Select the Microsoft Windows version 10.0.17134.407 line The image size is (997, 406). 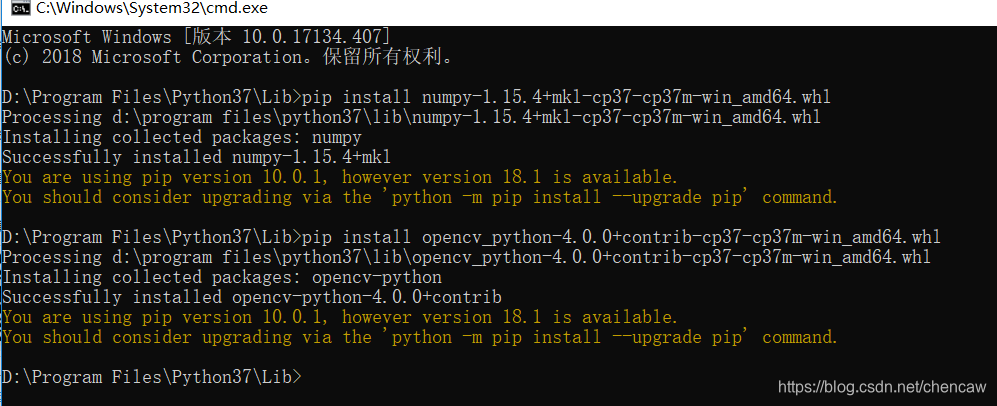pyautogui.click(x=196, y=37)
